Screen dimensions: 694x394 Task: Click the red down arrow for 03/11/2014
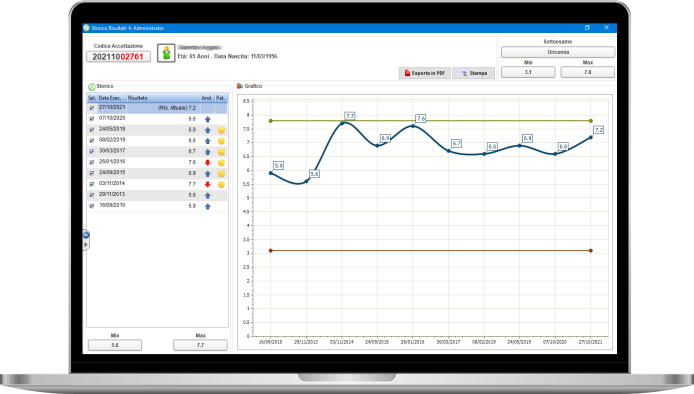(208, 184)
